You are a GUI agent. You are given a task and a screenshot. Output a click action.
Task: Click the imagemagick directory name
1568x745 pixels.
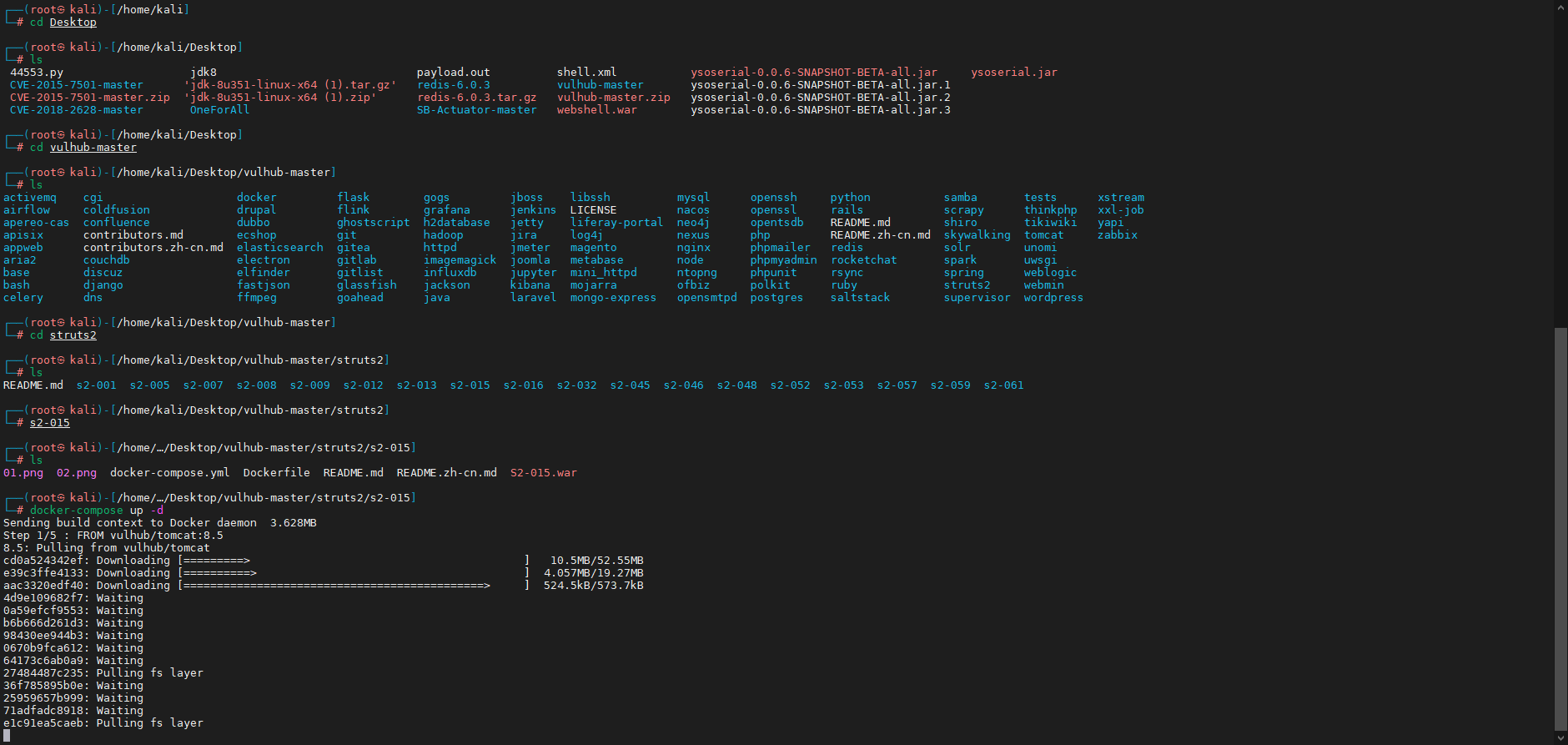click(x=460, y=260)
